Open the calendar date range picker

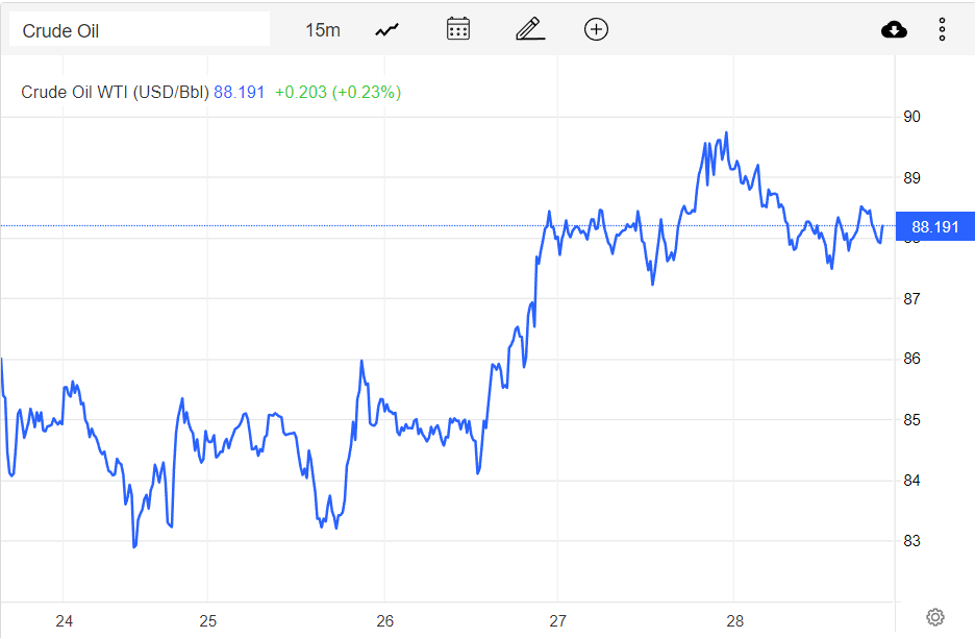point(458,29)
